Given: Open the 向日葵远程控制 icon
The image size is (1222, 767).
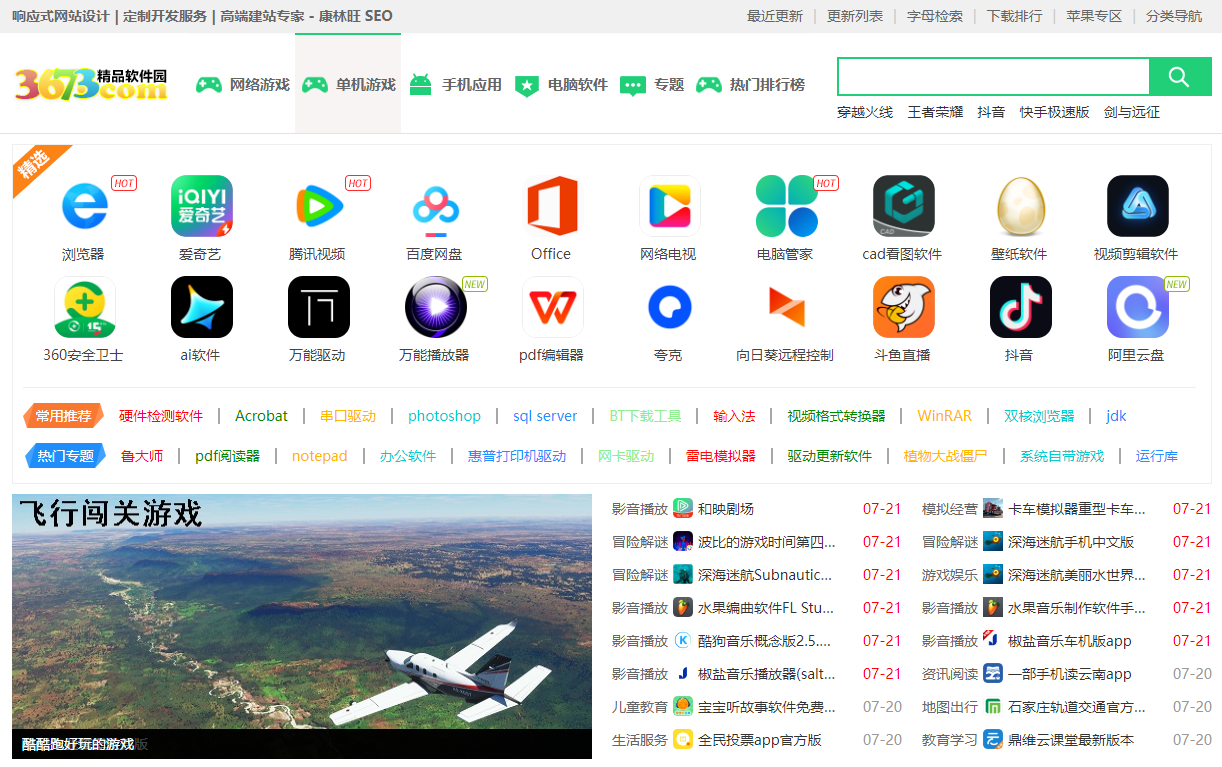Looking at the screenshot, I should (786, 307).
